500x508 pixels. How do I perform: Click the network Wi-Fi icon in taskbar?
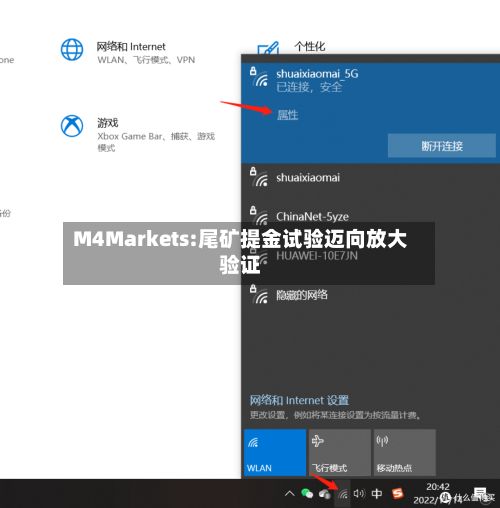tap(343, 494)
